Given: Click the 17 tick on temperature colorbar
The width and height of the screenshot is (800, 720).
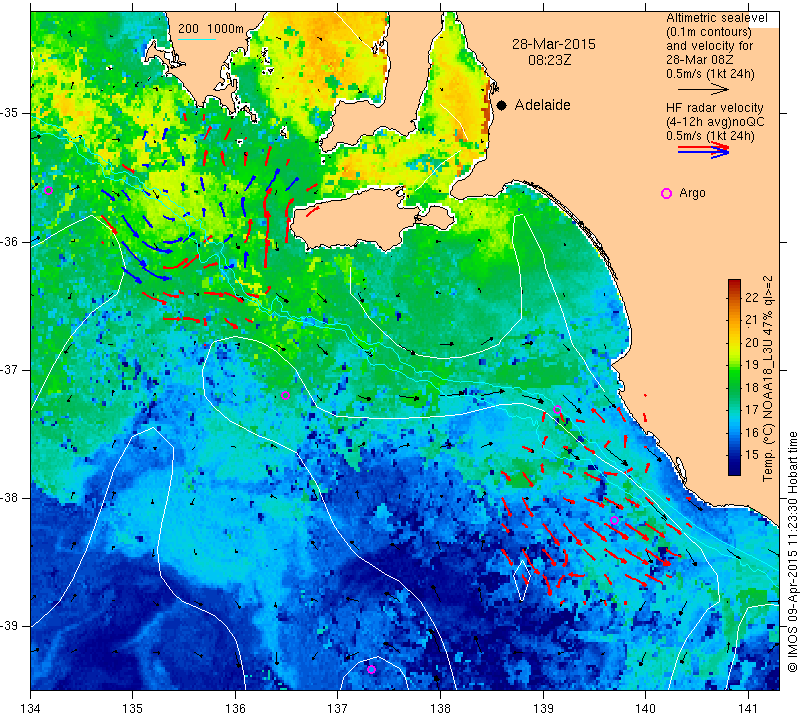Looking at the screenshot, I should (752, 410).
